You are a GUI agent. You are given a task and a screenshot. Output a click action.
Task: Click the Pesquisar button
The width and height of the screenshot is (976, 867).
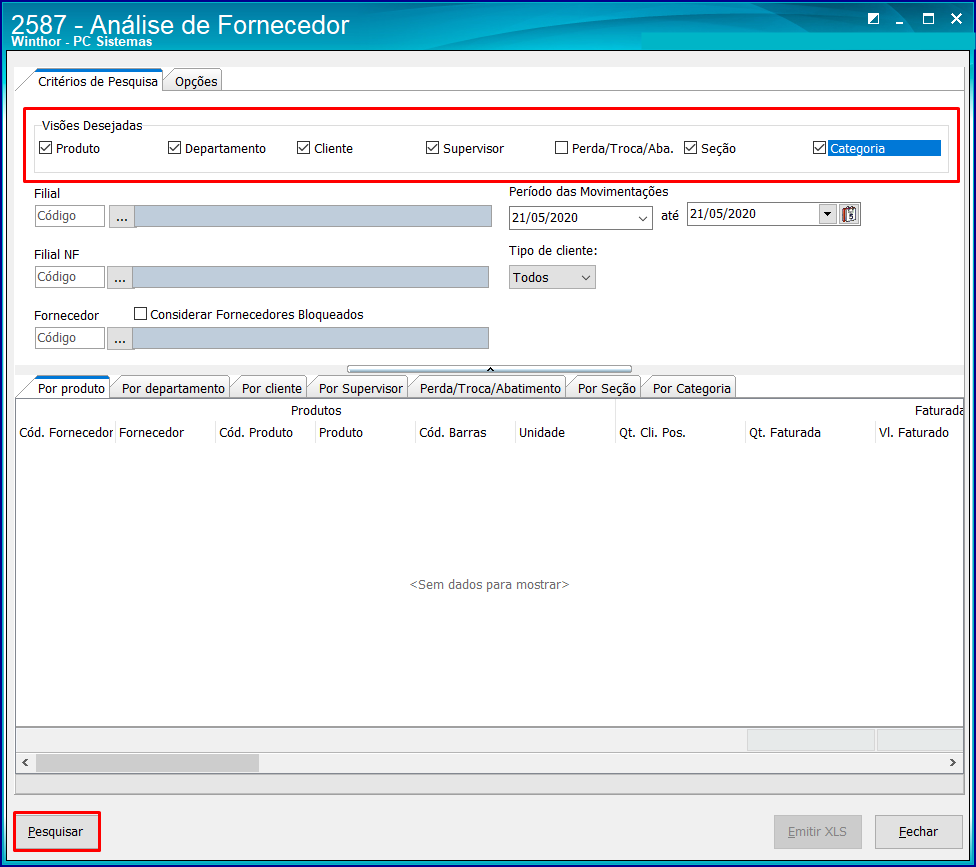pos(56,832)
